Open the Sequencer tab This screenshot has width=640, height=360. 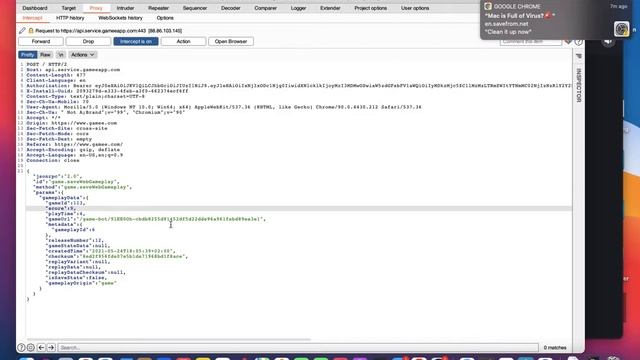(195, 8)
